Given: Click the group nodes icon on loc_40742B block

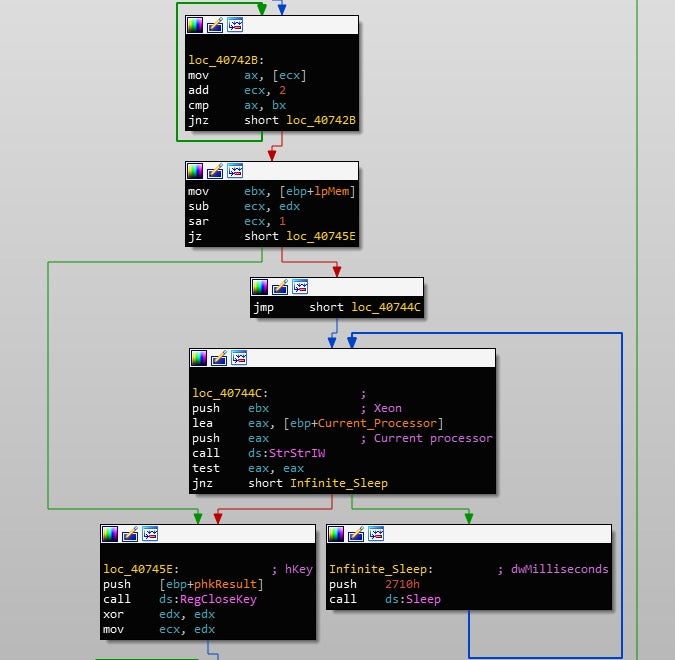Looking at the screenshot, I should pyautogui.click(x=235, y=25).
